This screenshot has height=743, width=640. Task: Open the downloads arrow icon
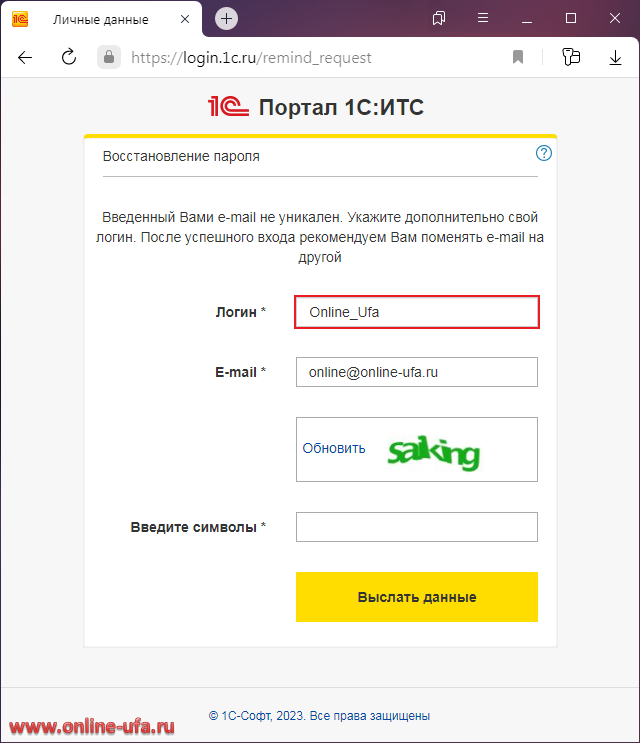click(615, 57)
